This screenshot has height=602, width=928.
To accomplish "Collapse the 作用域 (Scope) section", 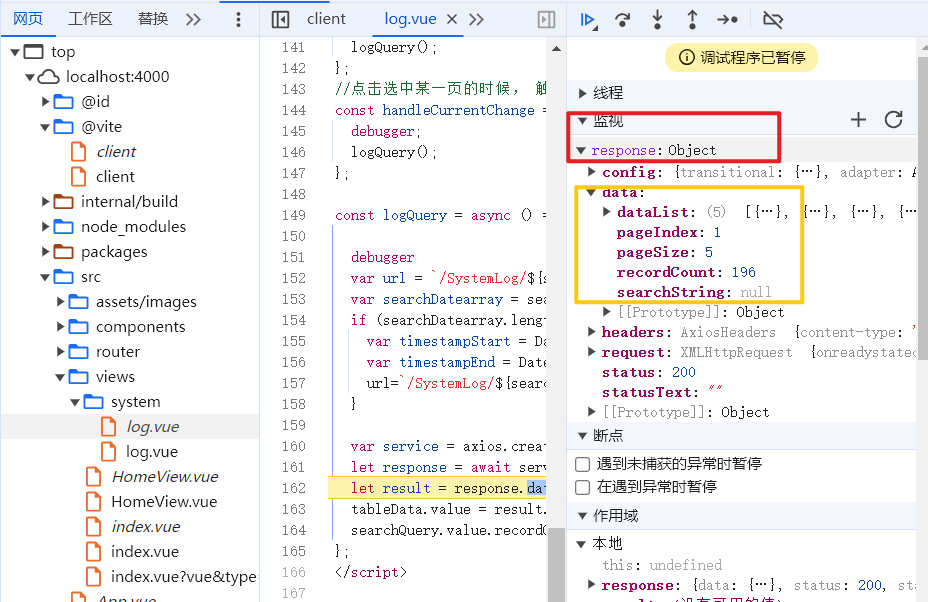I will pyautogui.click(x=582, y=516).
